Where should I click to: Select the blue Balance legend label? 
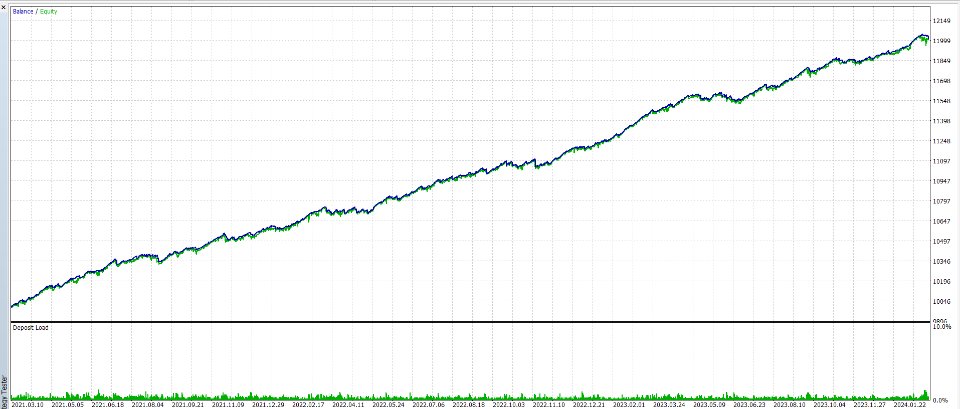(23, 12)
